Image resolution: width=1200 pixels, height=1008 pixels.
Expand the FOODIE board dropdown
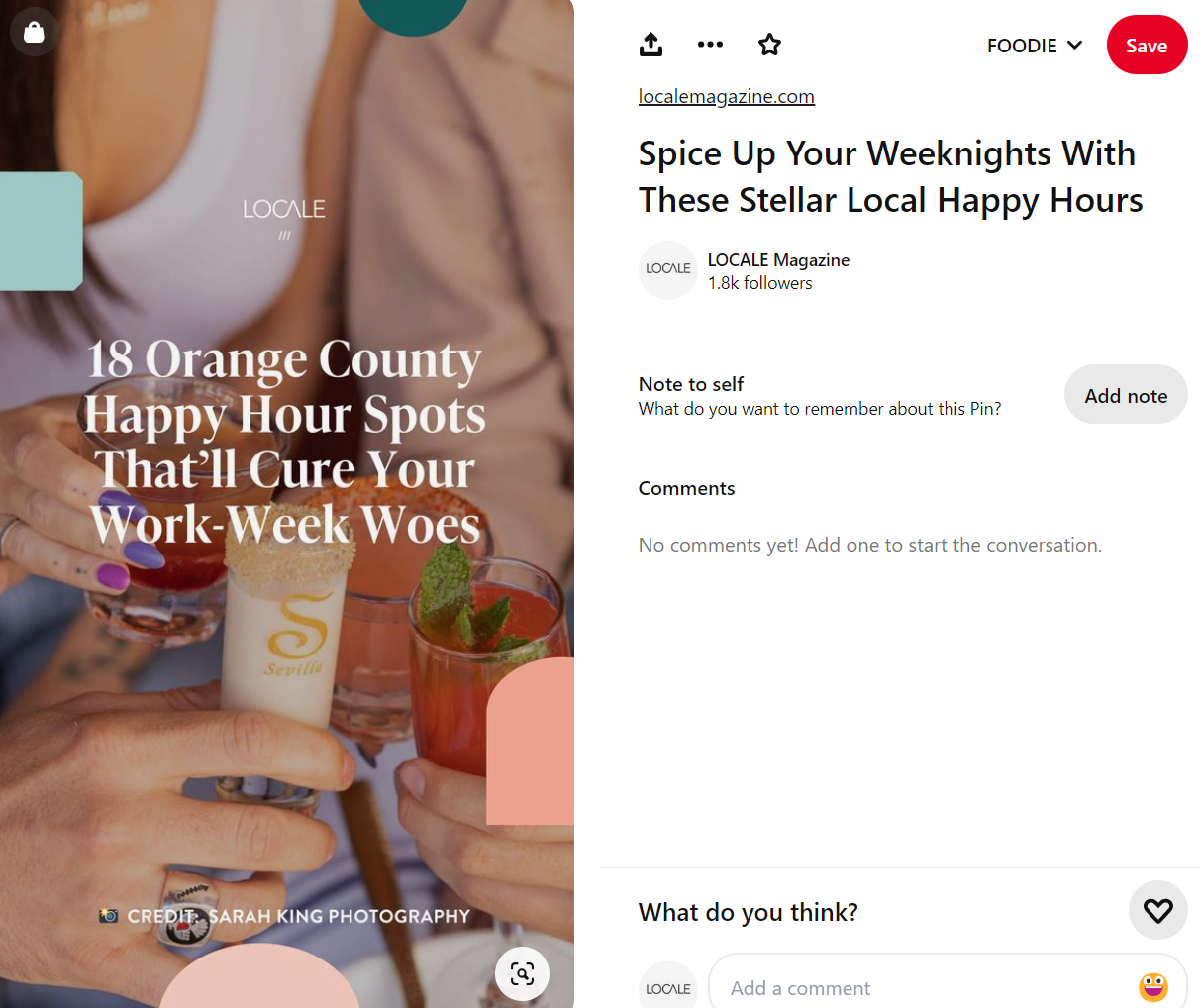point(1035,46)
